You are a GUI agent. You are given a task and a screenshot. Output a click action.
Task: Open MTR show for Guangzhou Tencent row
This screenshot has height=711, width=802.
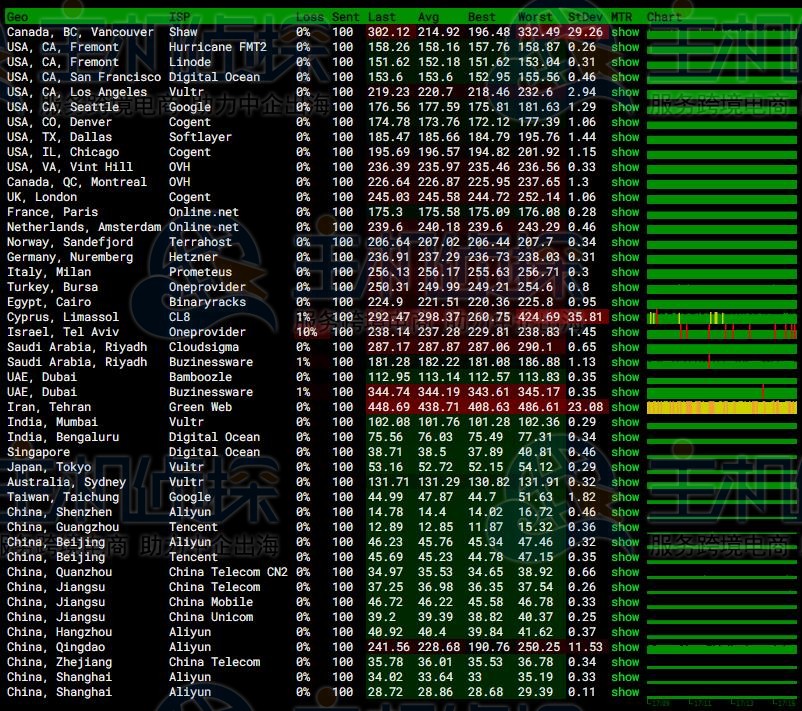625,527
